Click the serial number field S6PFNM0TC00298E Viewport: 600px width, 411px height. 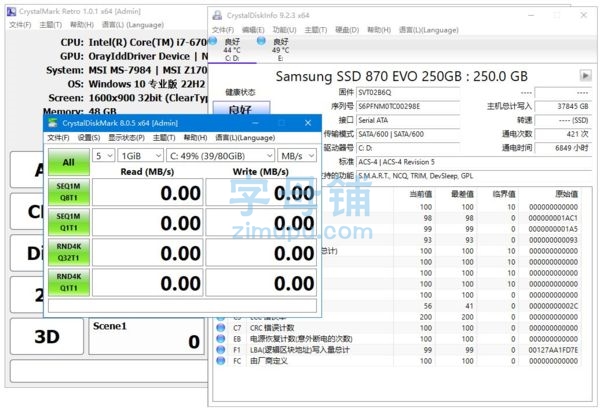tap(408, 106)
